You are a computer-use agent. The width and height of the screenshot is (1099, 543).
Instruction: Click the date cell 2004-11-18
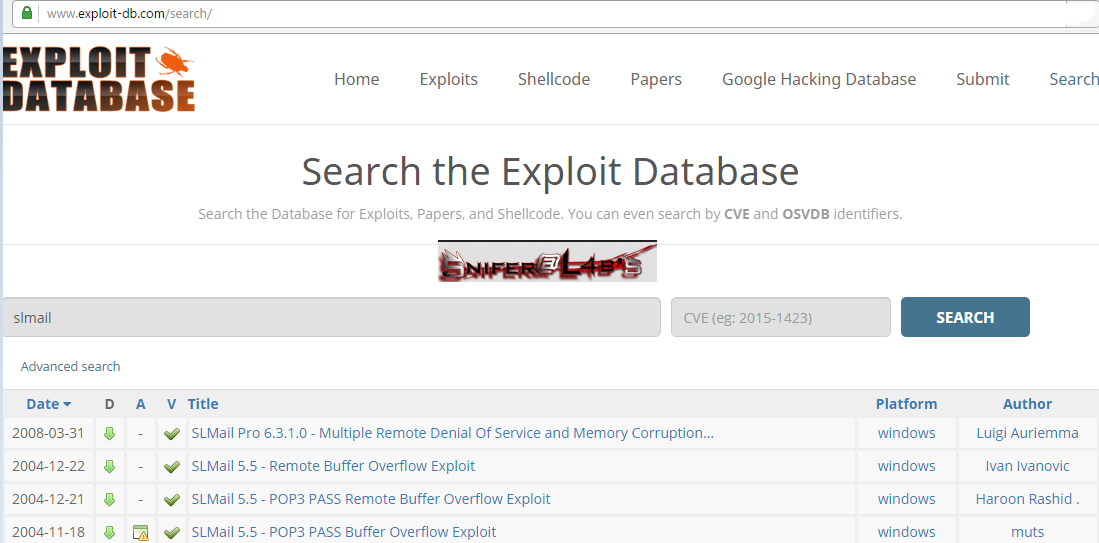[48, 532]
